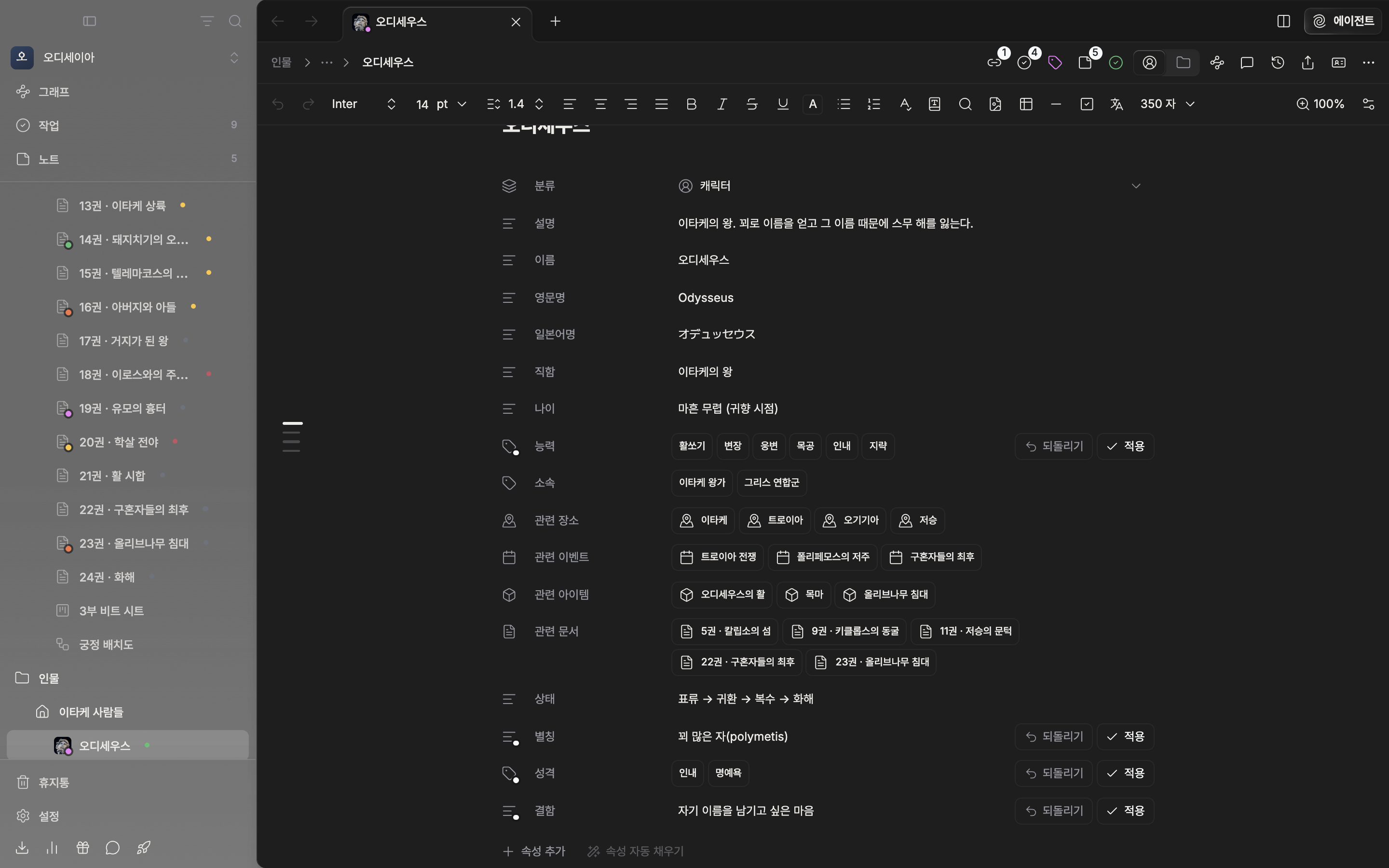
Task: Click the 인물 breadcrumb
Action: click(281, 62)
